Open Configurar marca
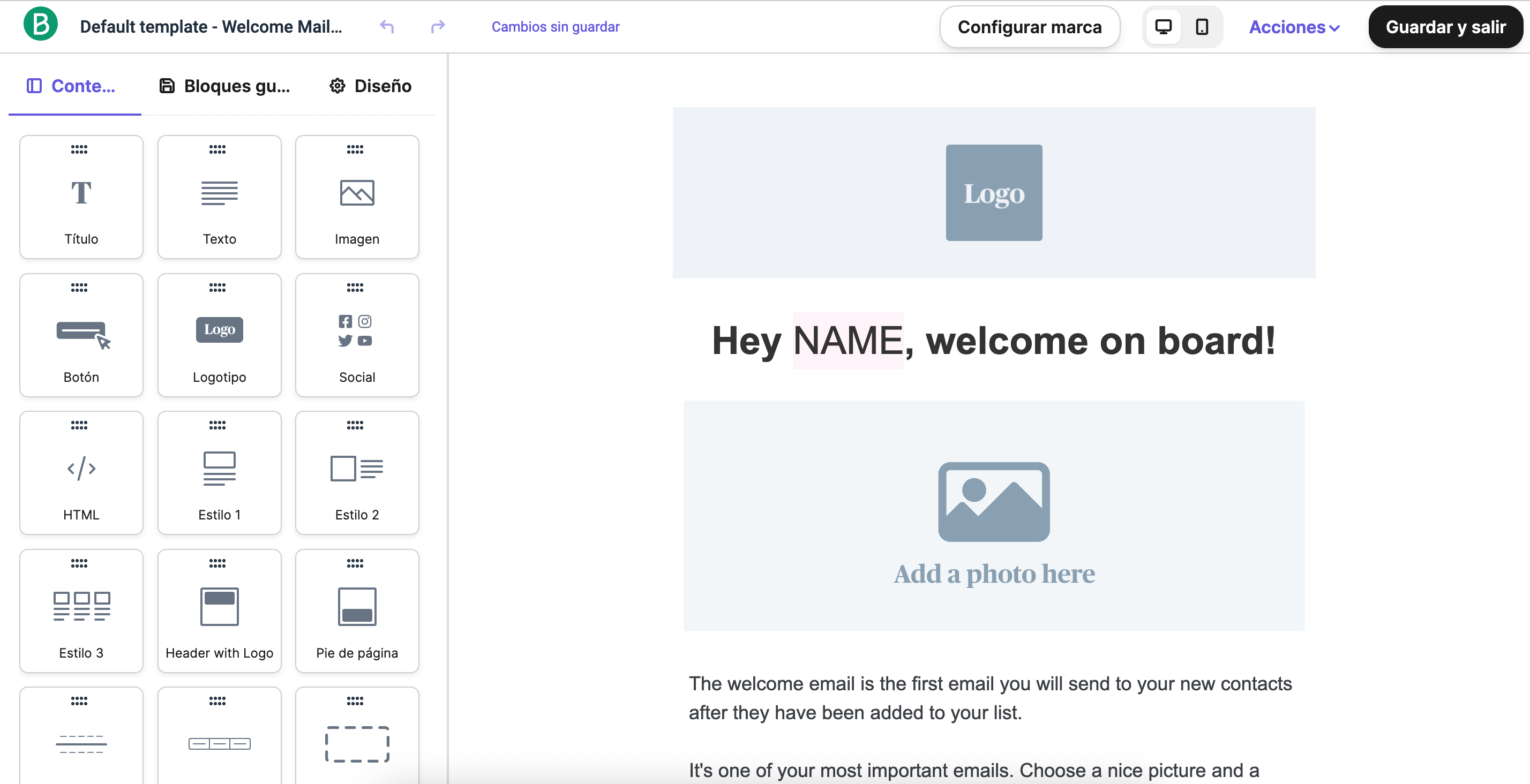This screenshot has height=784, width=1530. click(1029, 27)
